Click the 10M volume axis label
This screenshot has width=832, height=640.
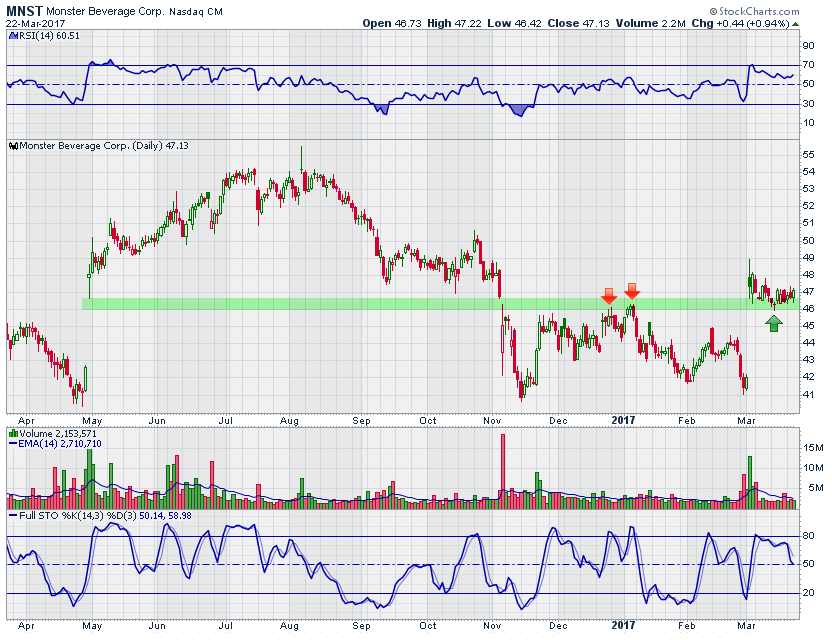click(813, 468)
